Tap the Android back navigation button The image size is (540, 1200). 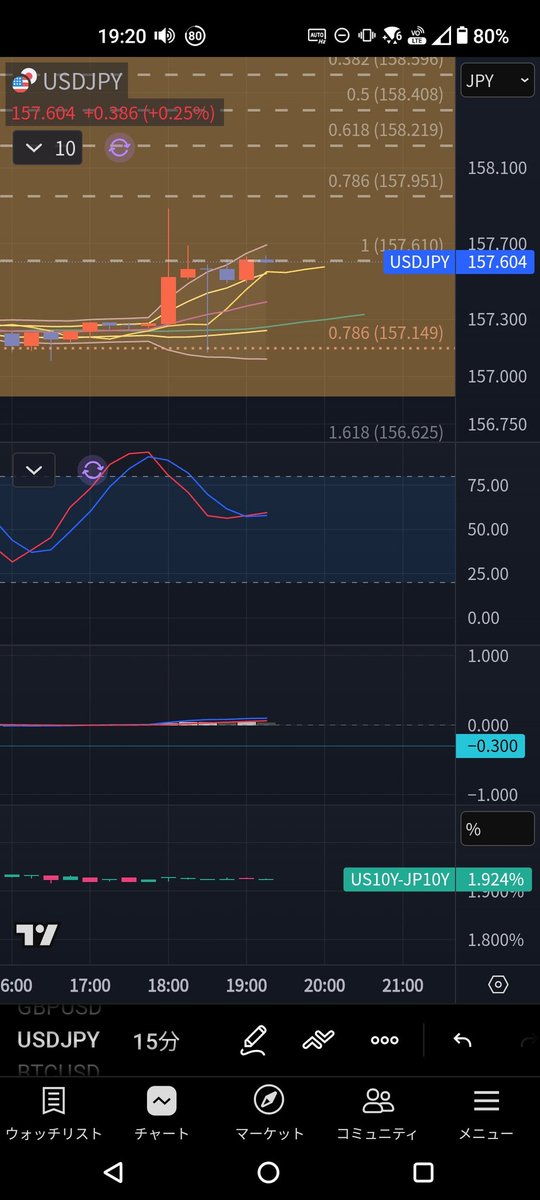pyautogui.click(x=113, y=1172)
